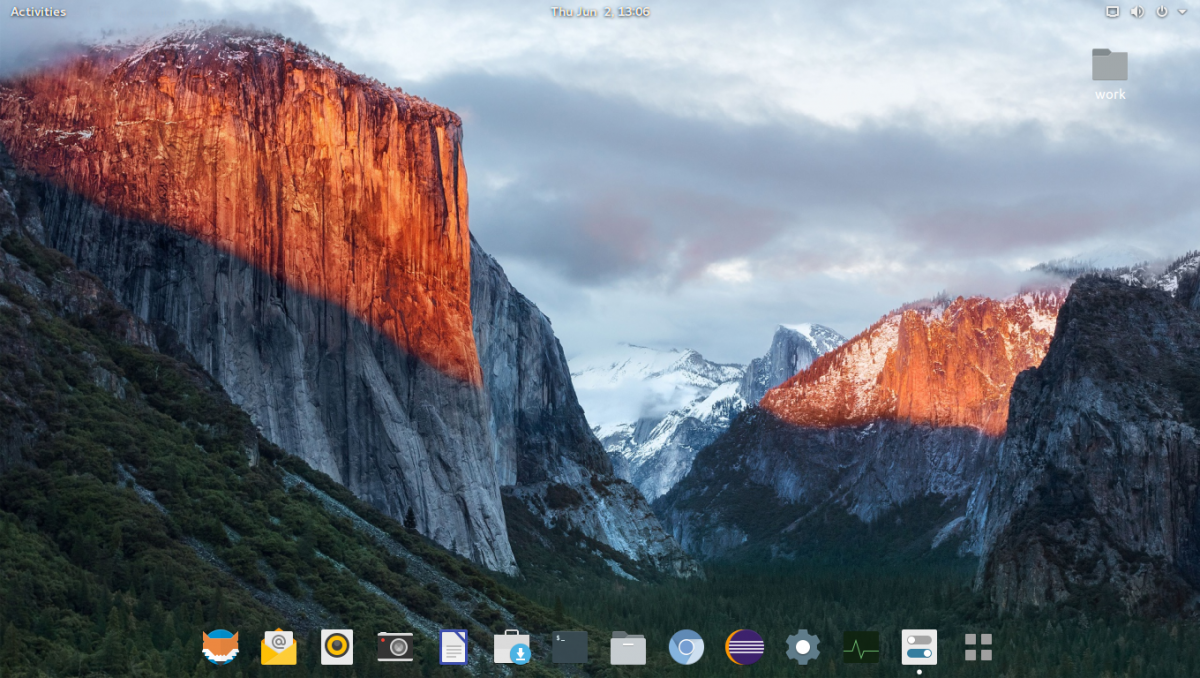The width and height of the screenshot is (1200, 678).
Task: Open the Activities overview
Action: coord(38,12)
